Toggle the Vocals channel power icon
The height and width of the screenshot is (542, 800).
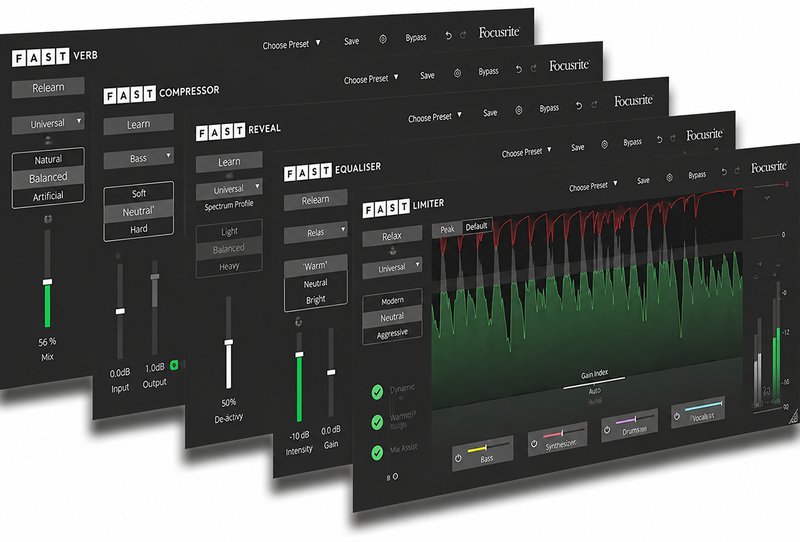pyautogui.click(x=677, y=416)
